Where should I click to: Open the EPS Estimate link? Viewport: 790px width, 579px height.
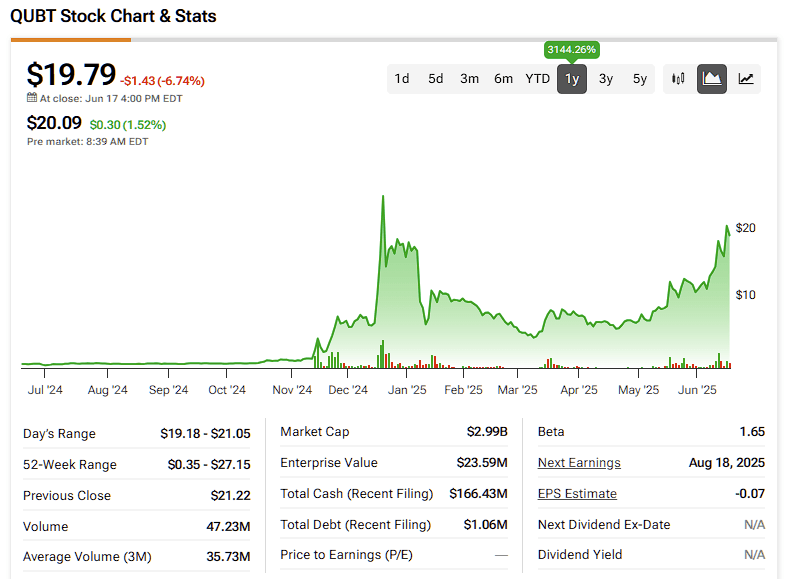coord(577,494)
